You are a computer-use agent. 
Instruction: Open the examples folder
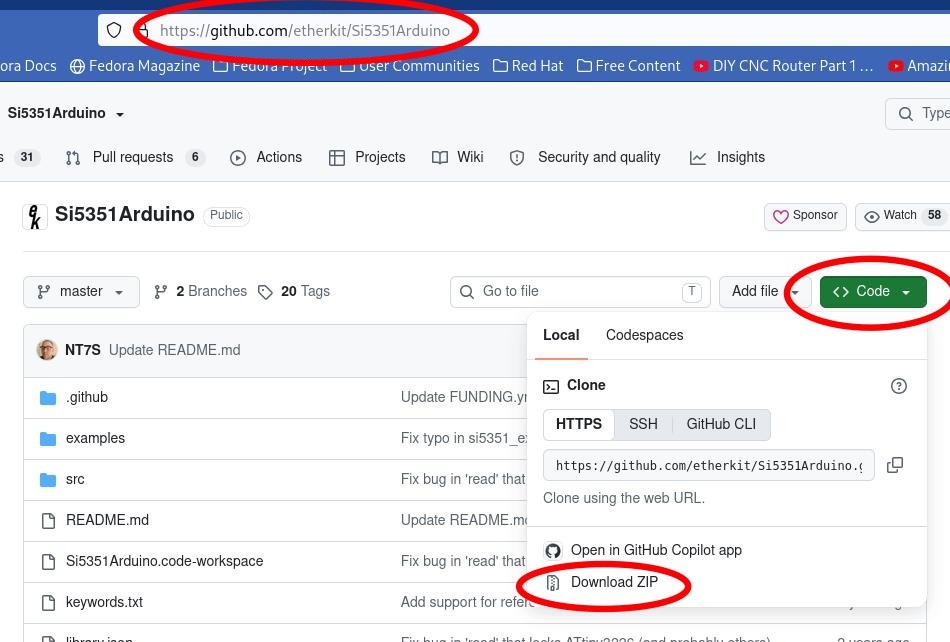95,438
